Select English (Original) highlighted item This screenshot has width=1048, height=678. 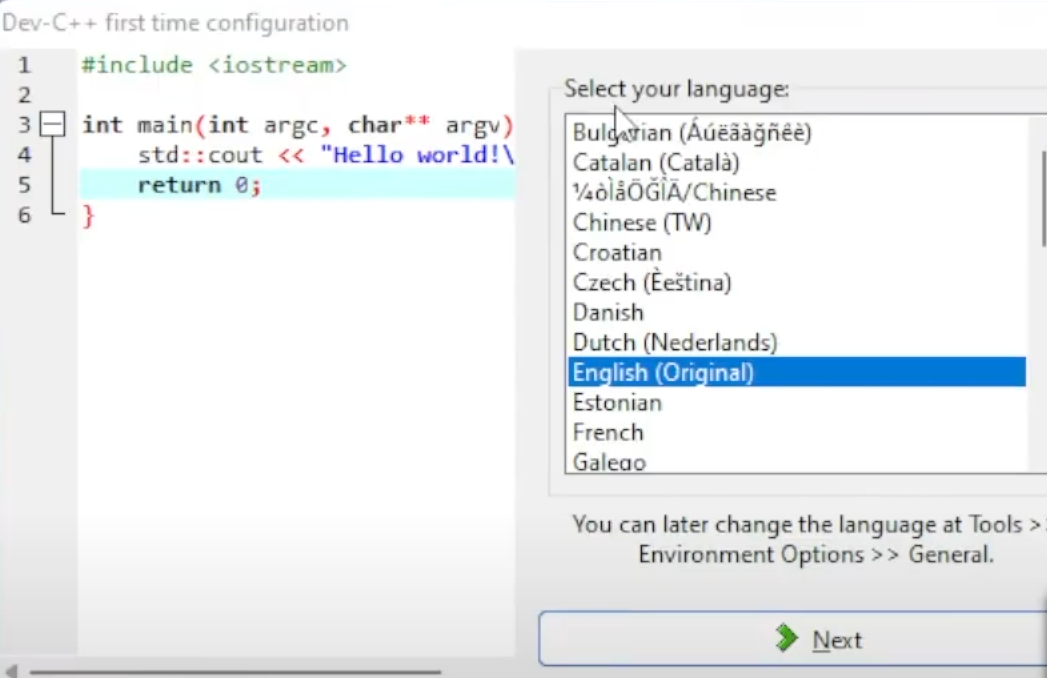click(x=663, y=373)
